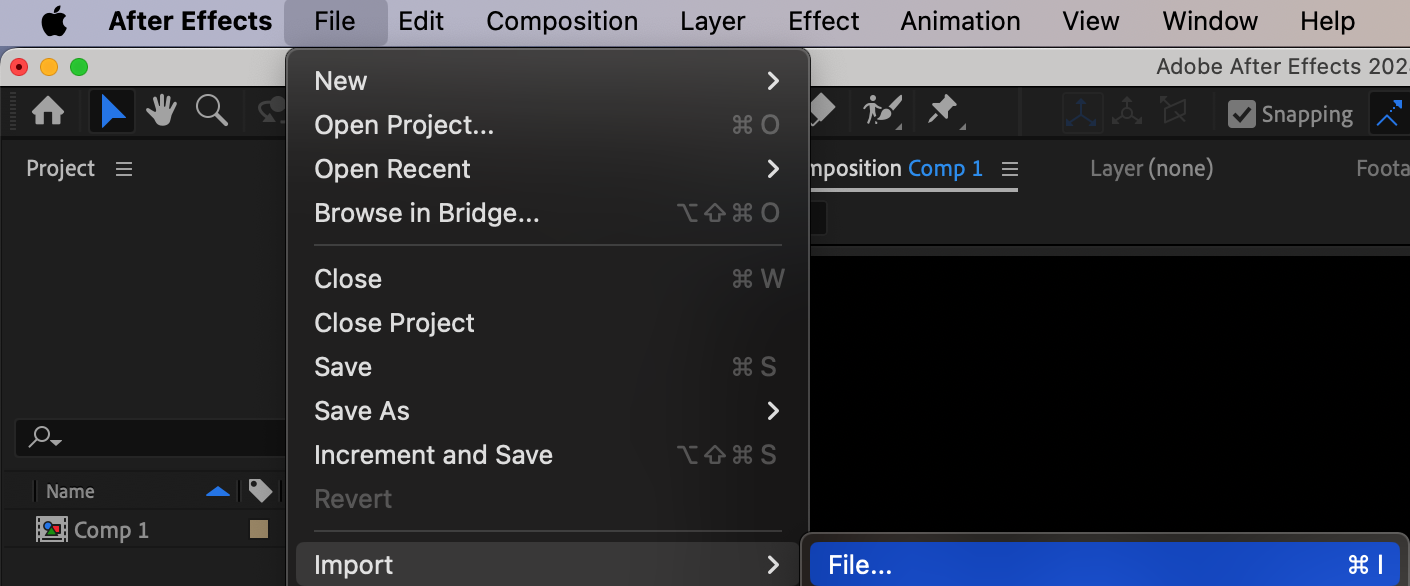This screenshot has width=1410, height=586.
Task: Click Increment and Save
Action: coord(433,455)
